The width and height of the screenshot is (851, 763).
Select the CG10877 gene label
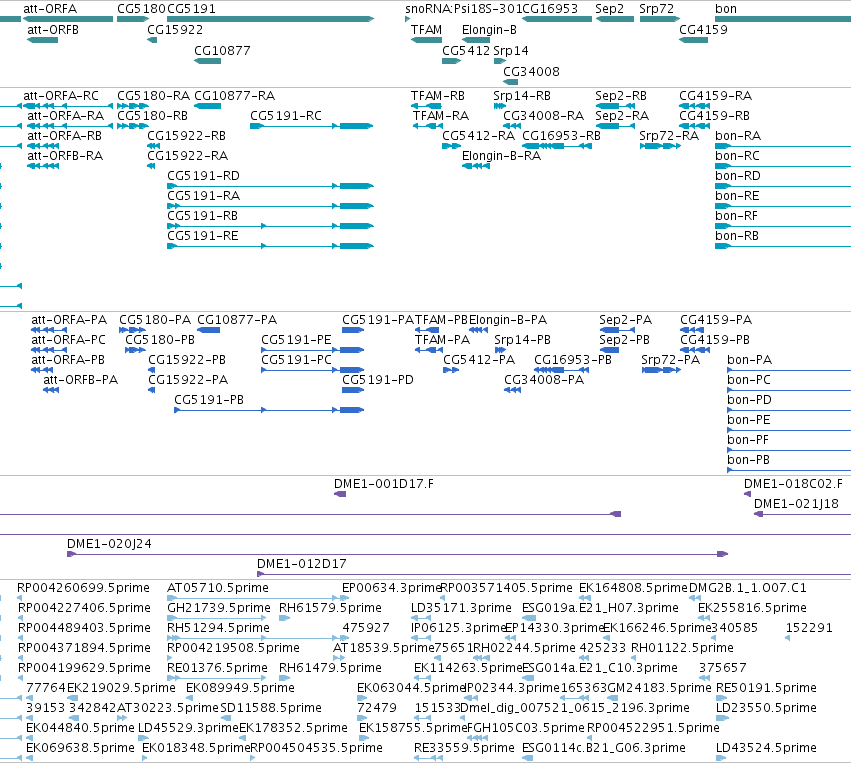coord(222,51)
